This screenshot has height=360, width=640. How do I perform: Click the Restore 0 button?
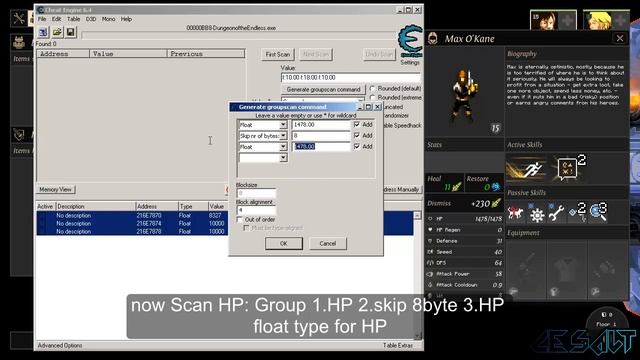click(484, 183)
